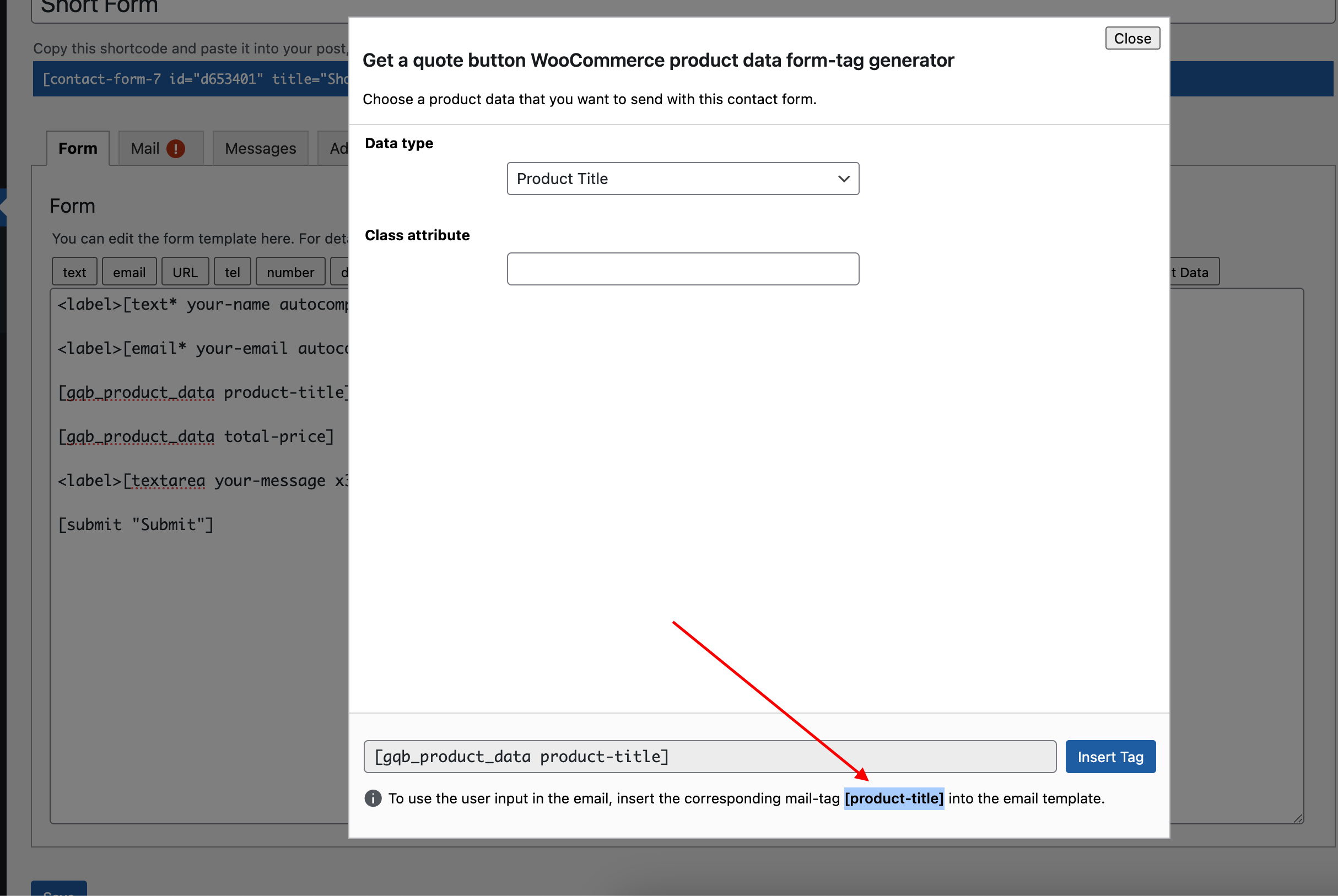The height and width of the screenshot is (896, 1338).
Task: Click the [submit "Submit"] line in editor
Action: (x=136, y=525)
